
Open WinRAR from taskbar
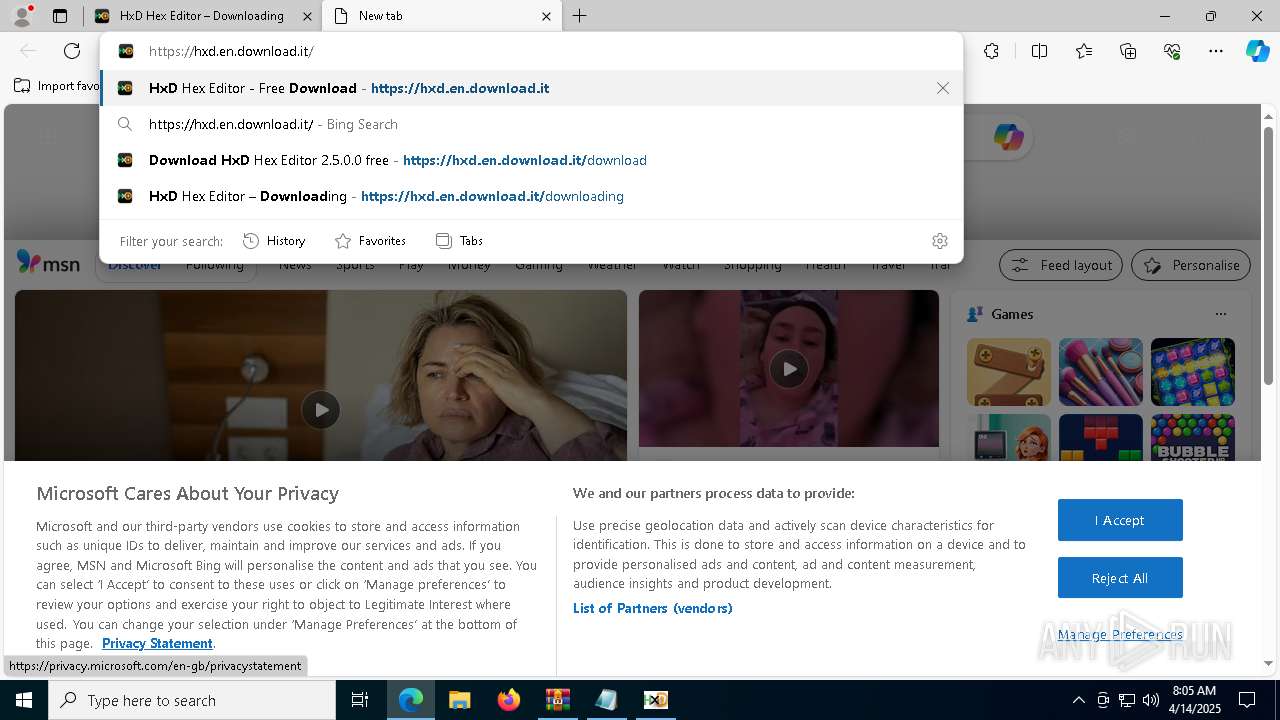[x=557, y=700]
